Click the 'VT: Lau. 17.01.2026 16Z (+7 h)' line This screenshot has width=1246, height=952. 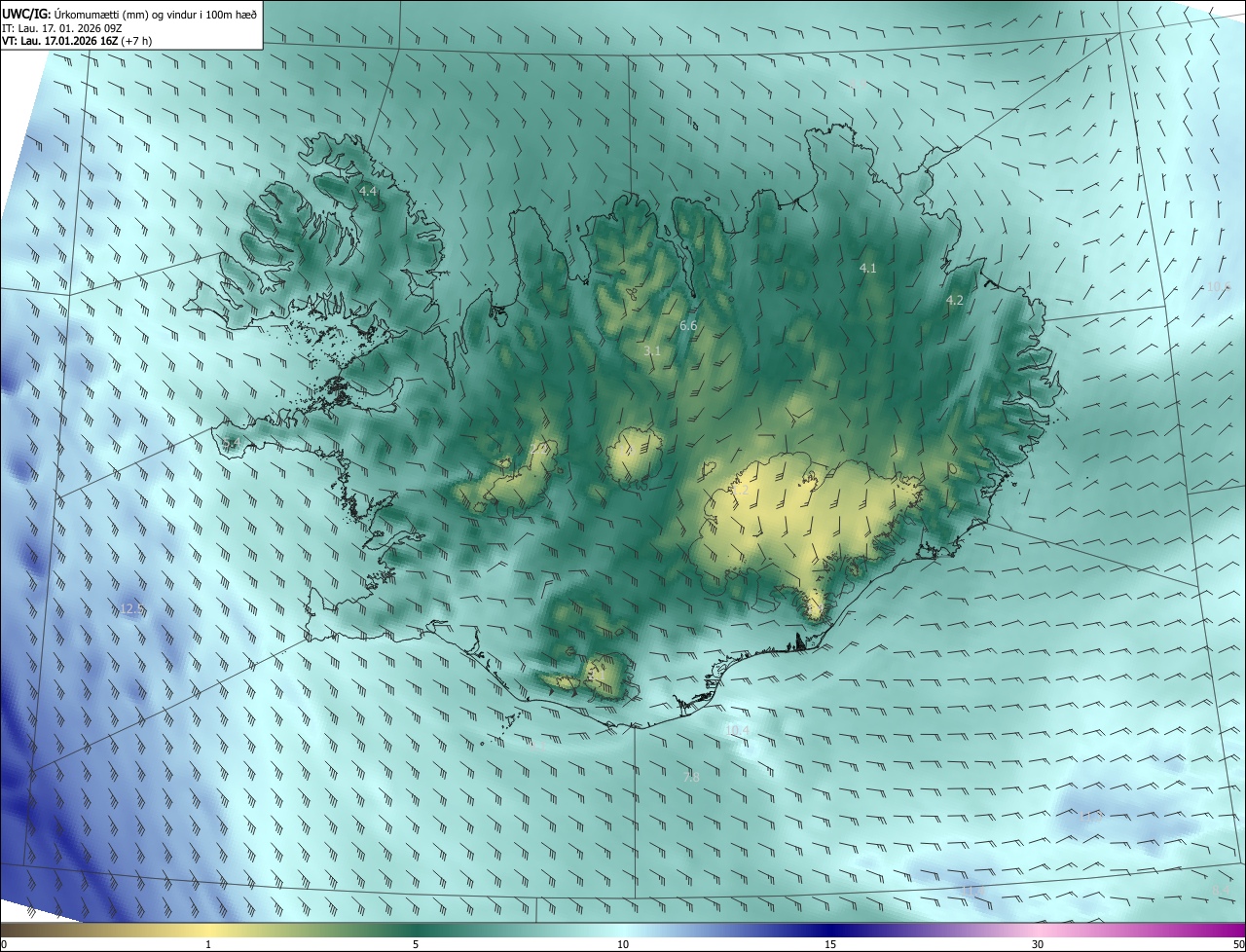pyautogui.click(x=76, y=41)
